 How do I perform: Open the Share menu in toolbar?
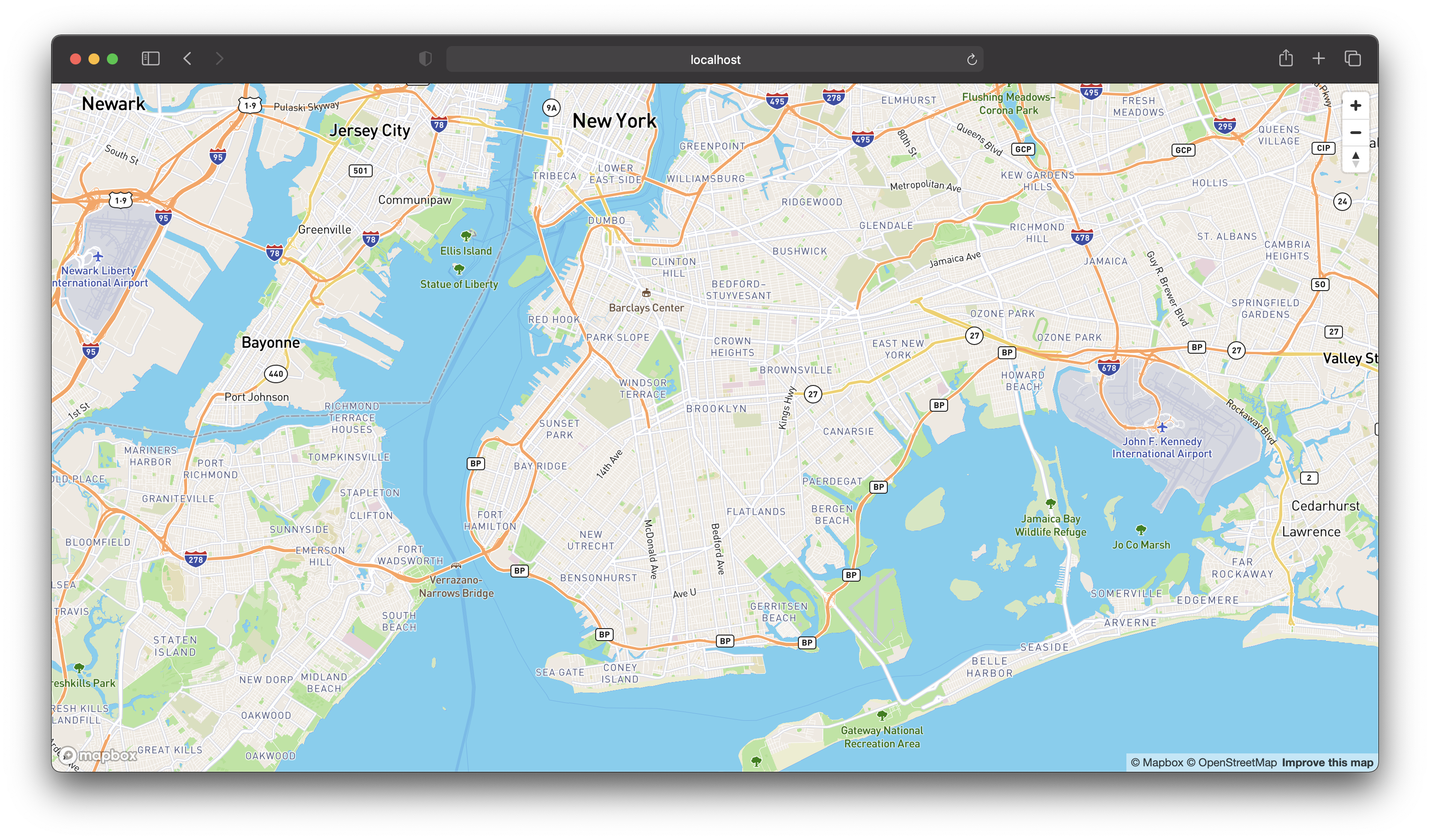(1286, 58)
